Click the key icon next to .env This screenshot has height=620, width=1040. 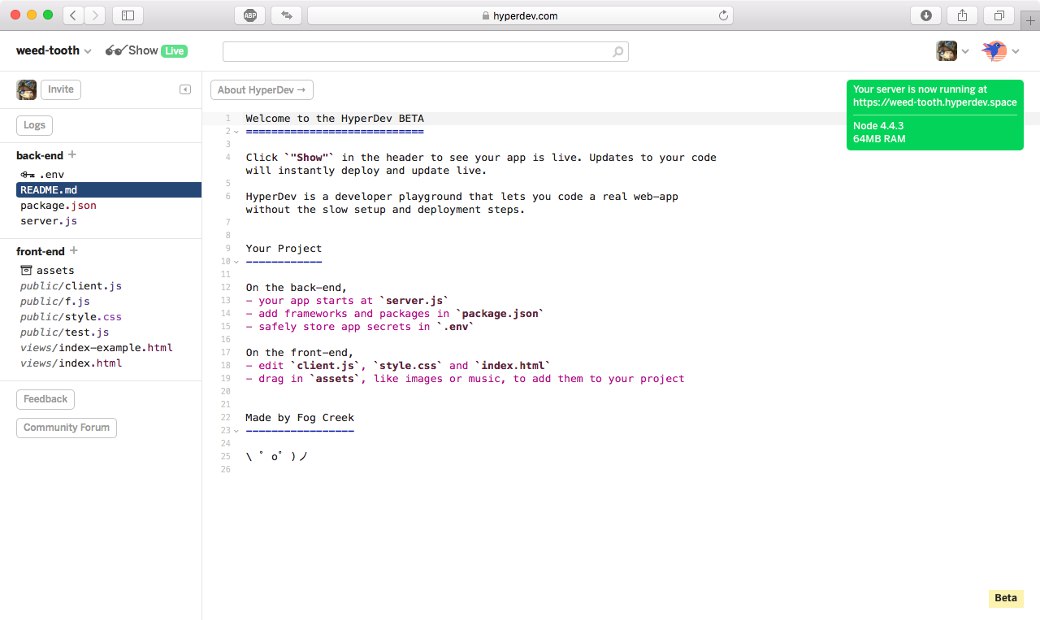pos(27,174)
